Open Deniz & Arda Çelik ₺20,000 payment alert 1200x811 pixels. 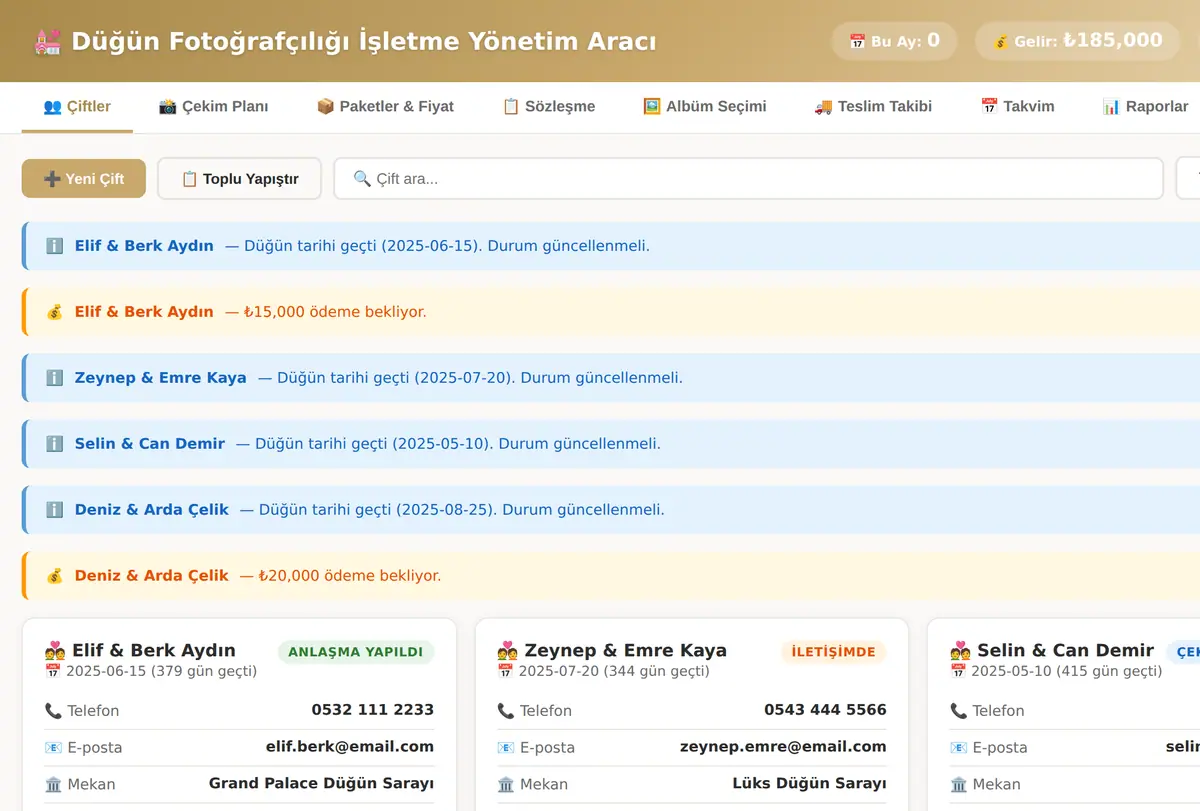(611, 576)
